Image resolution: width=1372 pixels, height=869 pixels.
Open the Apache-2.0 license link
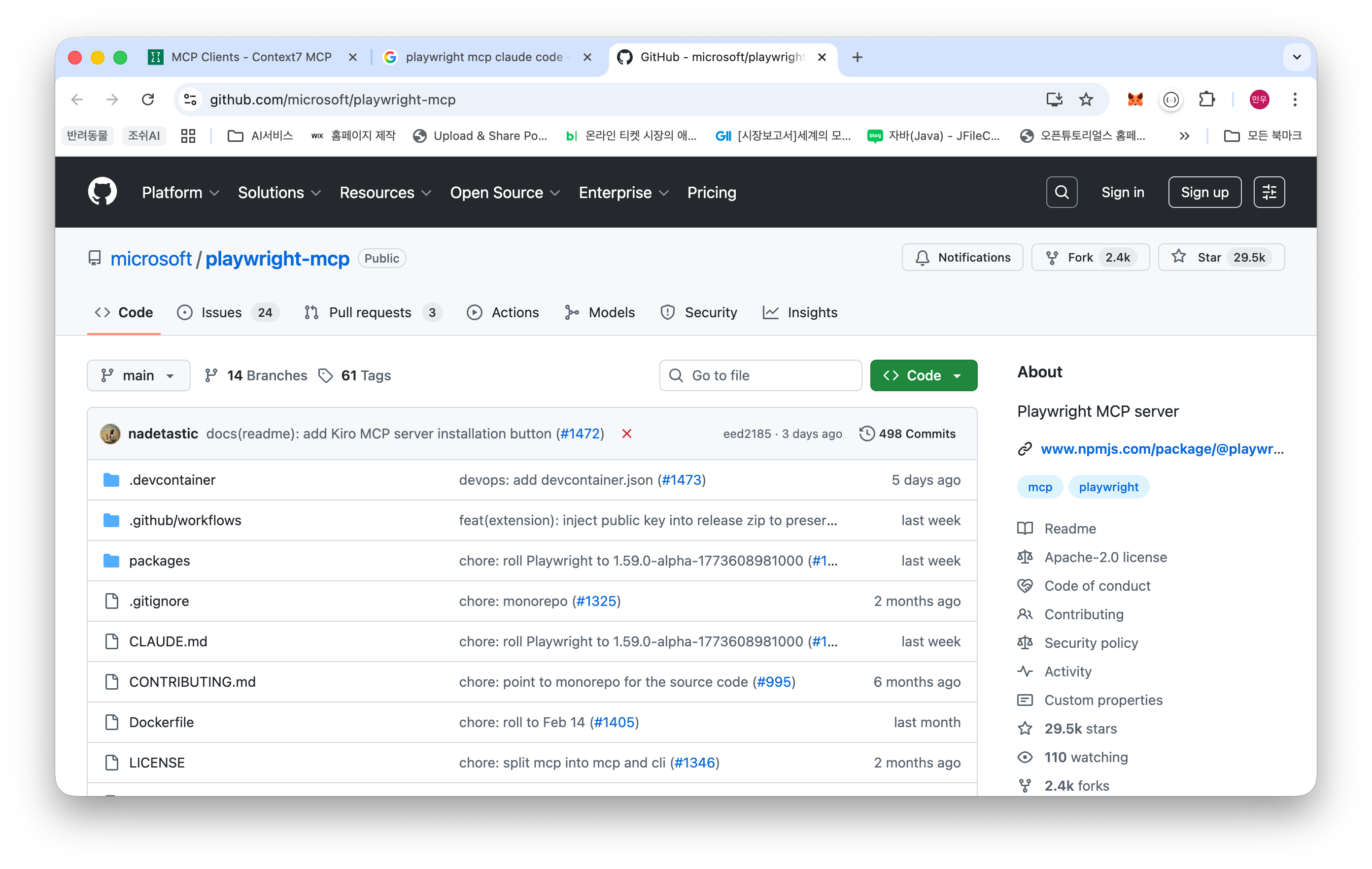1105,557
